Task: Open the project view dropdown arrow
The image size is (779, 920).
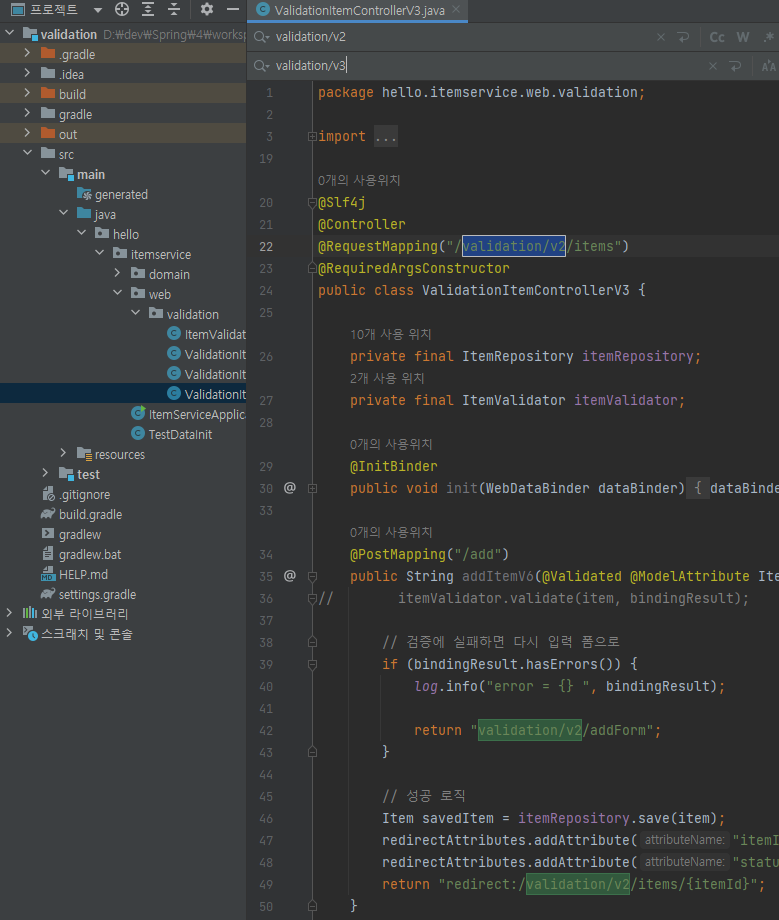Action: pyautogui.click(x=98, y=10)
